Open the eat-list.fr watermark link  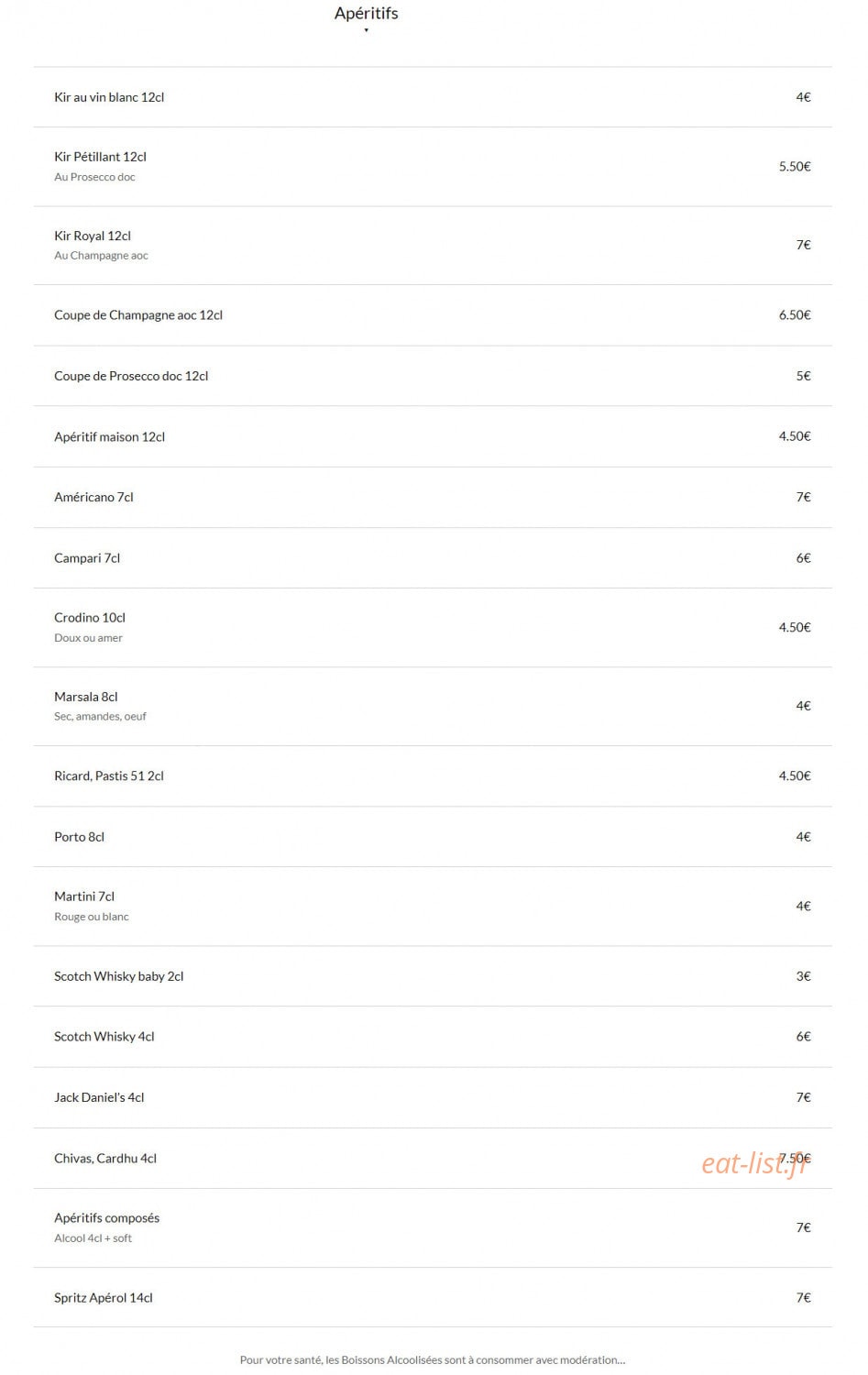[x=755, y=1162]
